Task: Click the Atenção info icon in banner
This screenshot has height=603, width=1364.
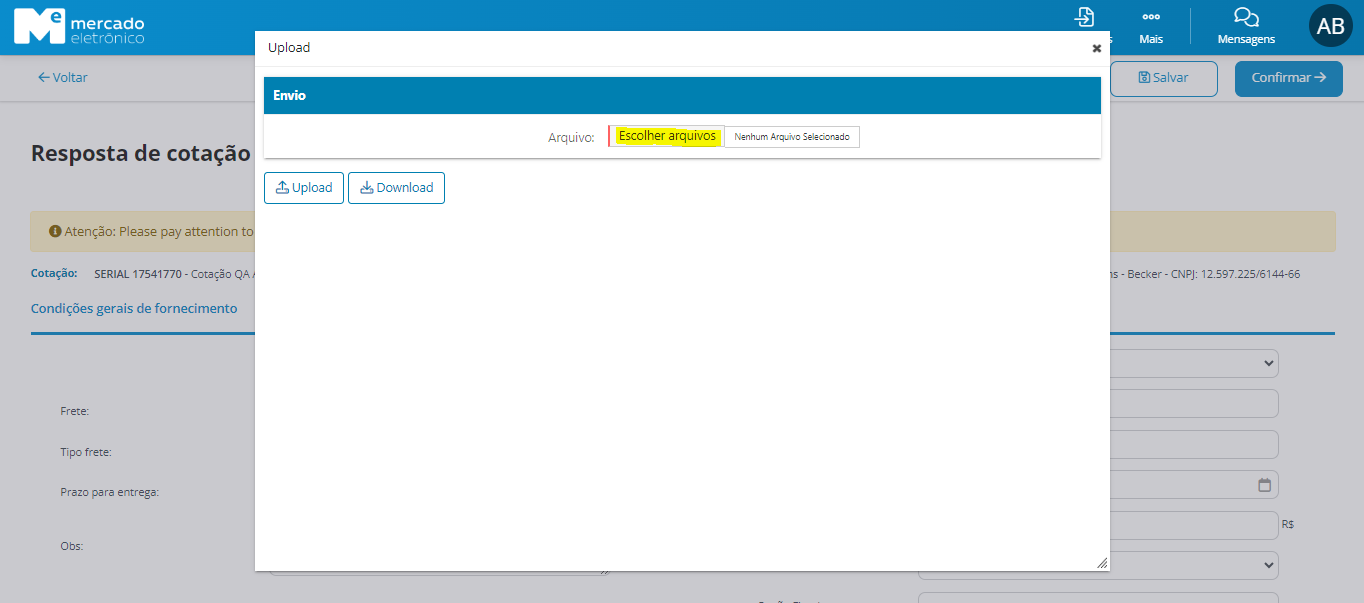Action: coord(55,231)
